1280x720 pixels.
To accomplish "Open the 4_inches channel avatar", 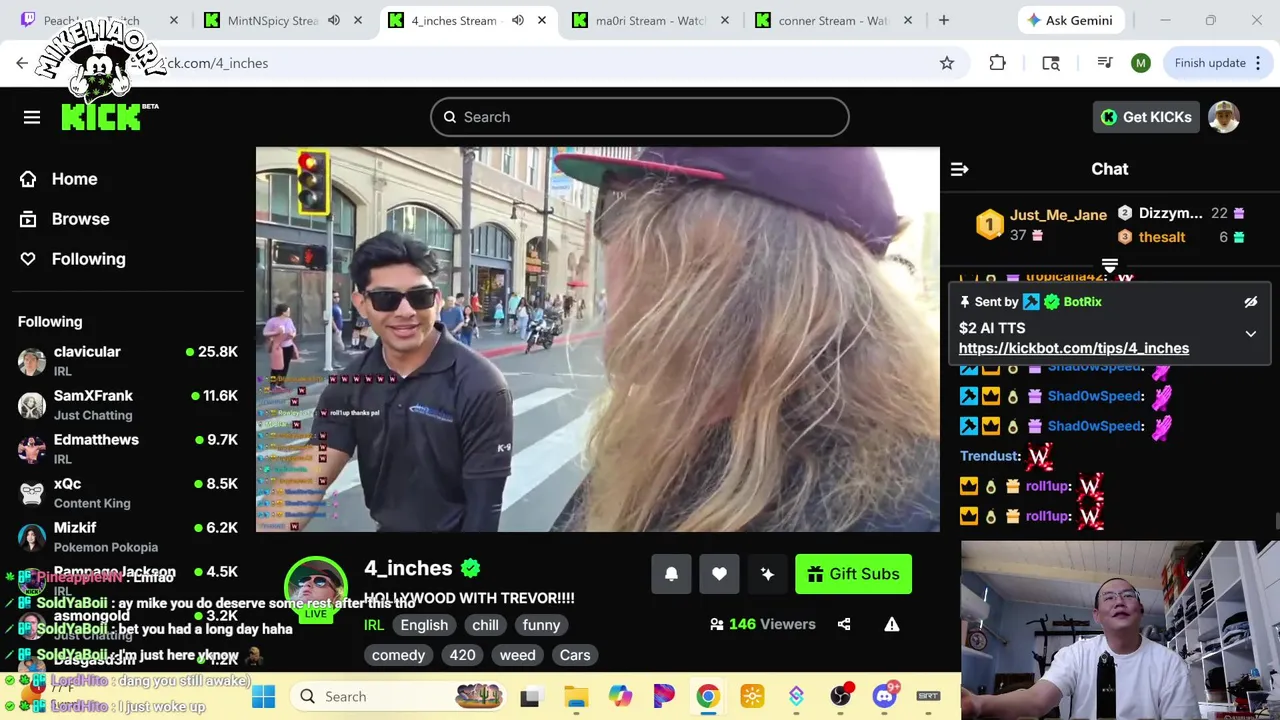I will click(316, 589).
